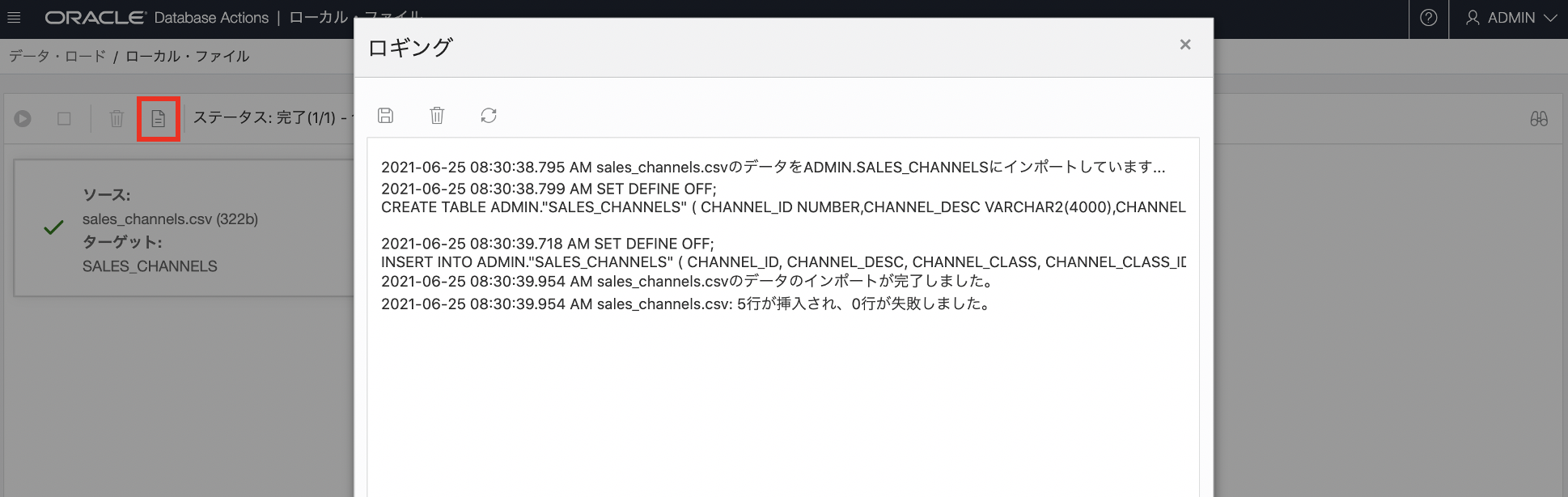Go to データ・ロード breadcrumb link
Image resolution: width=1568 pixels, height=497 pixels.
pyautogui.click(x=57, y=57)
